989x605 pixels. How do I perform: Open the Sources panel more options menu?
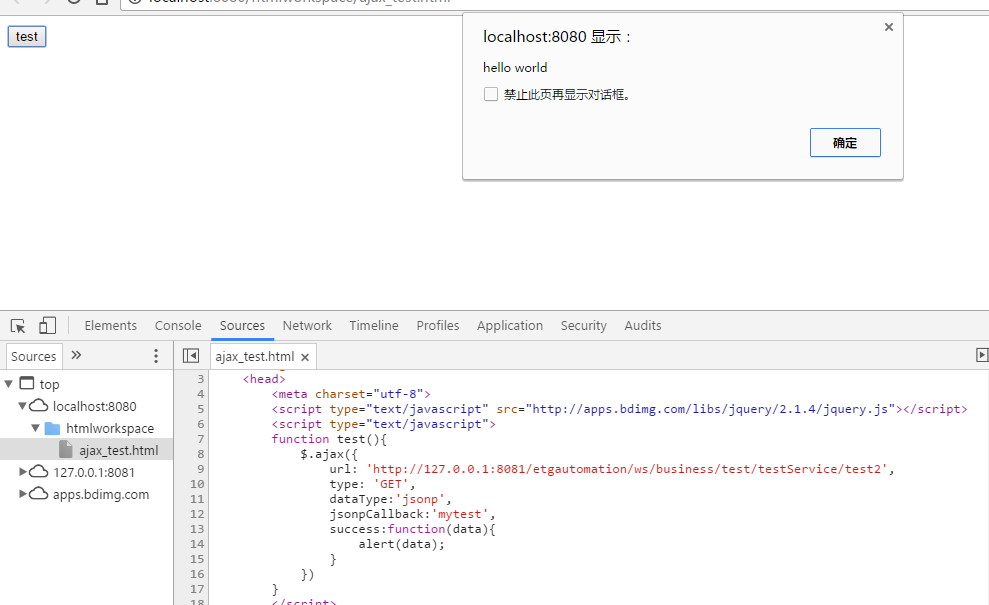tap(156, 356)
